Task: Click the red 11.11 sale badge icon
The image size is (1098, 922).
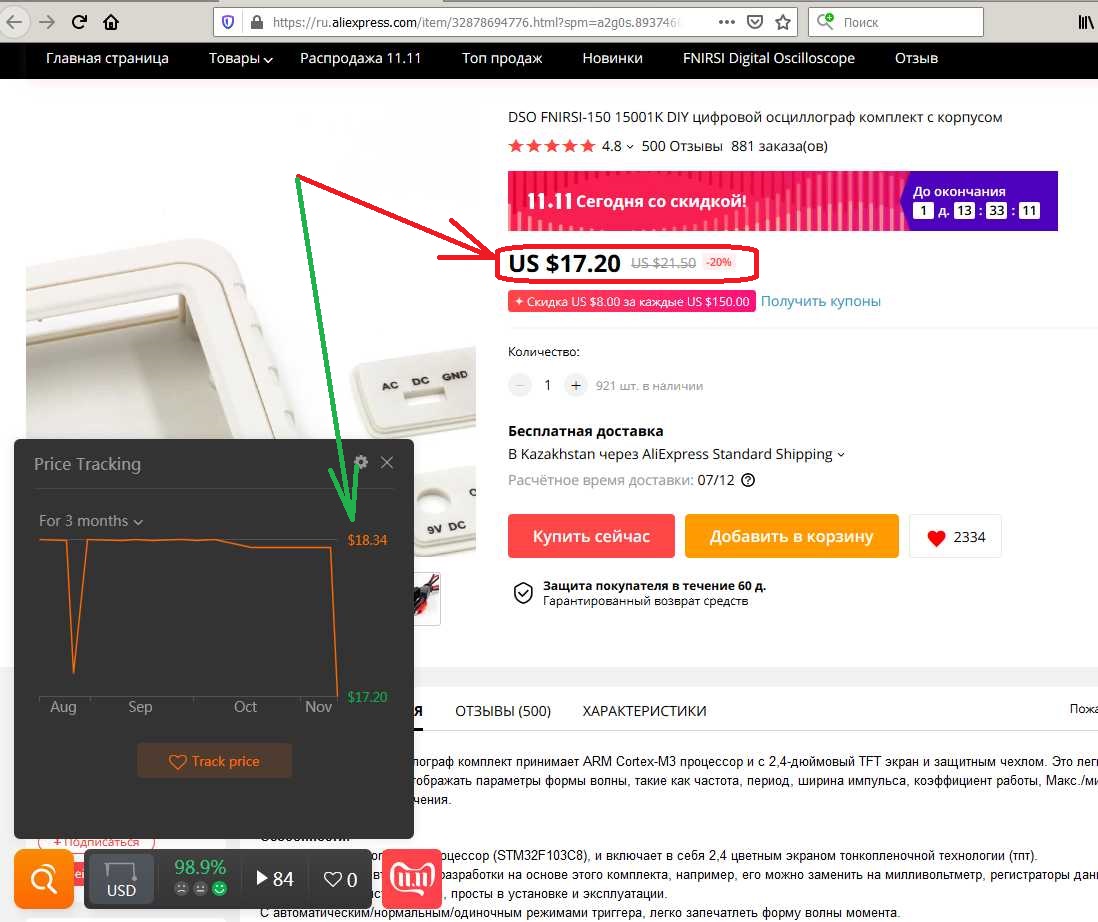Action: pos(412,879)
